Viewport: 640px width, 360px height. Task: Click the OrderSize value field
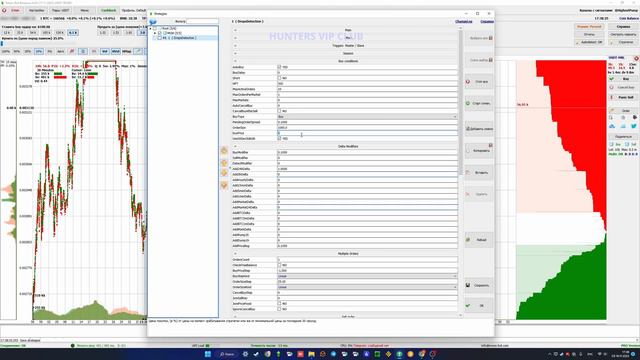(367, 128)
